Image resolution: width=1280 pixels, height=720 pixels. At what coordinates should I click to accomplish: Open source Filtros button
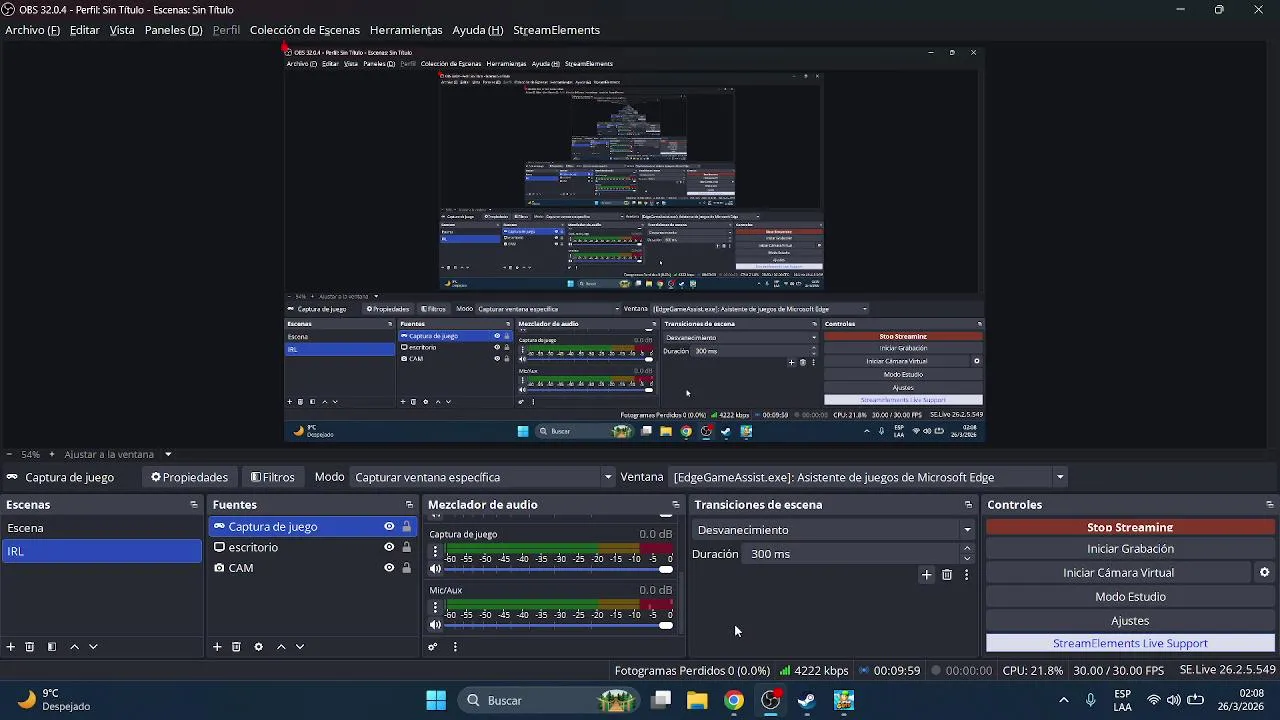click(x=272, y=477)
